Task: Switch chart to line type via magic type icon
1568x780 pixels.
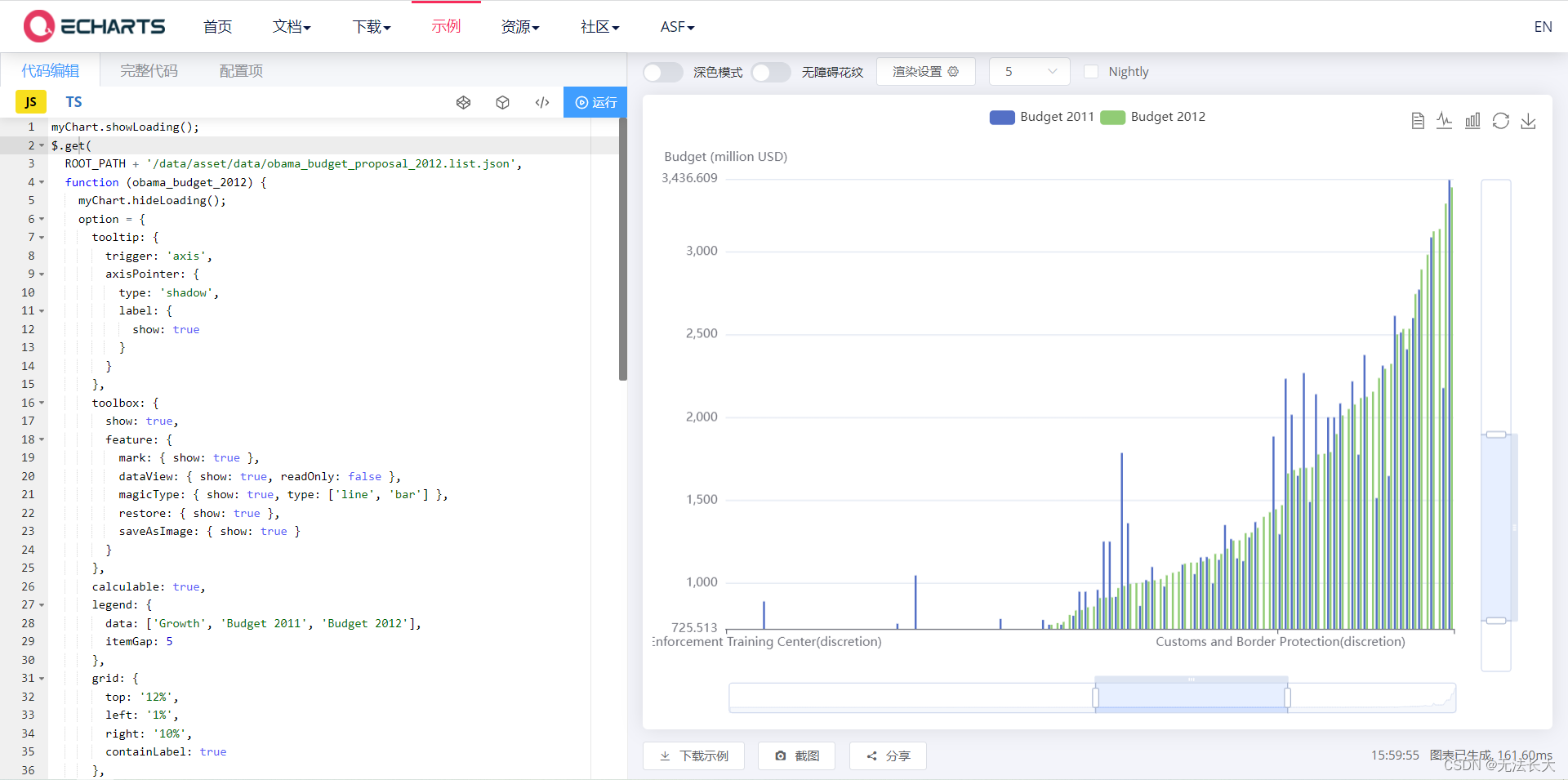Action: pyautogui.click(x=1445, y=120)
